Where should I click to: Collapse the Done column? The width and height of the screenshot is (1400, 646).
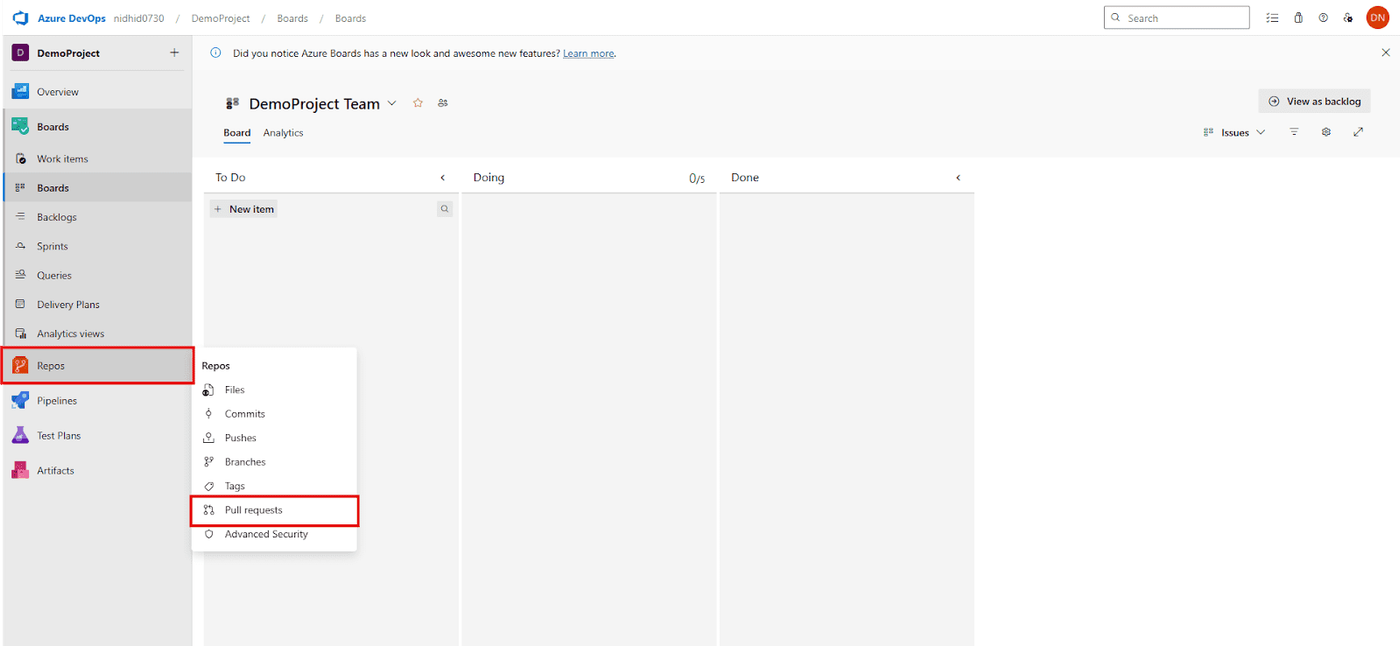pyautogui.click(x=958, y=178)
